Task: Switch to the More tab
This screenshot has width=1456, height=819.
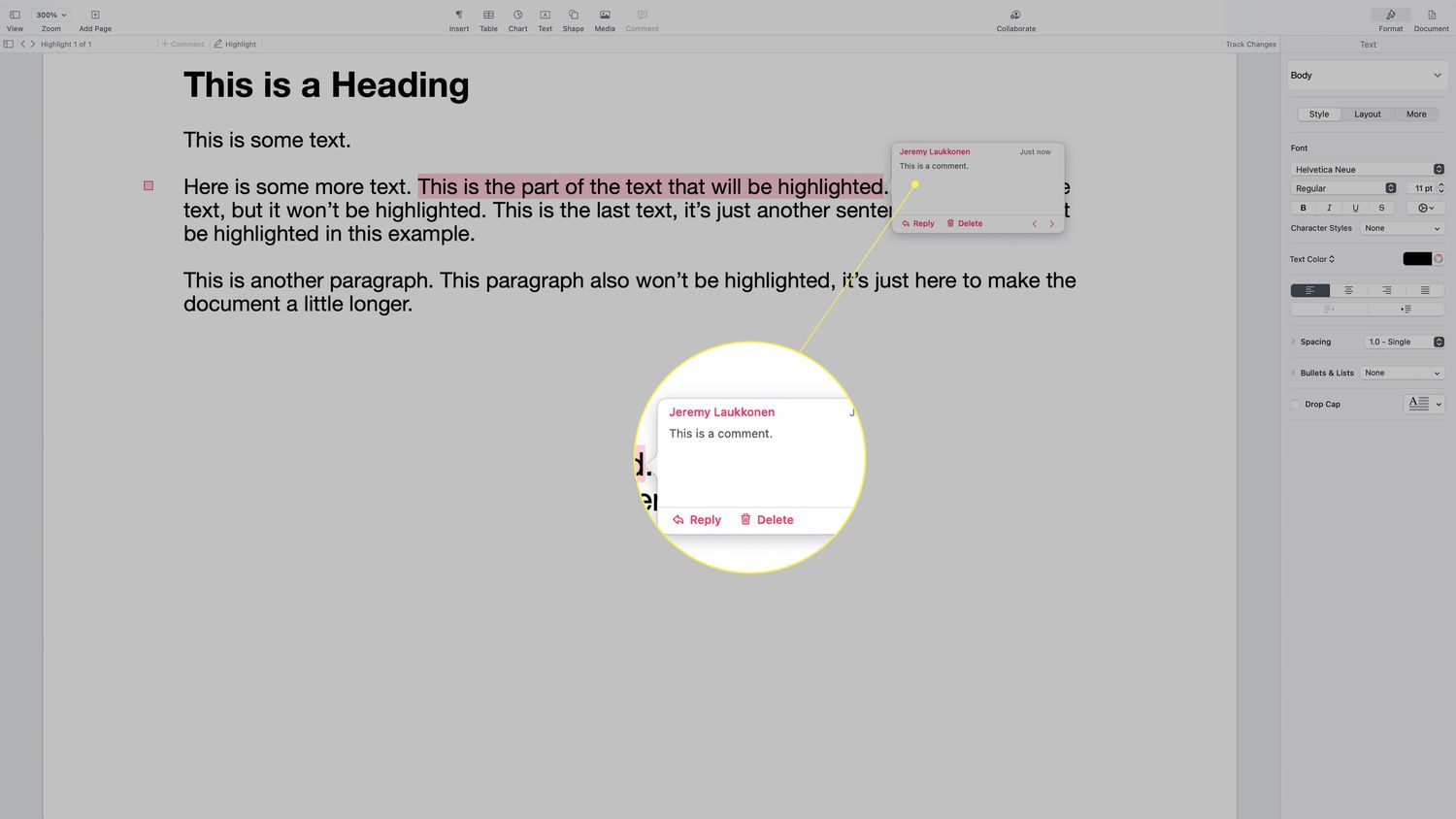Action: click(1416, 115)
